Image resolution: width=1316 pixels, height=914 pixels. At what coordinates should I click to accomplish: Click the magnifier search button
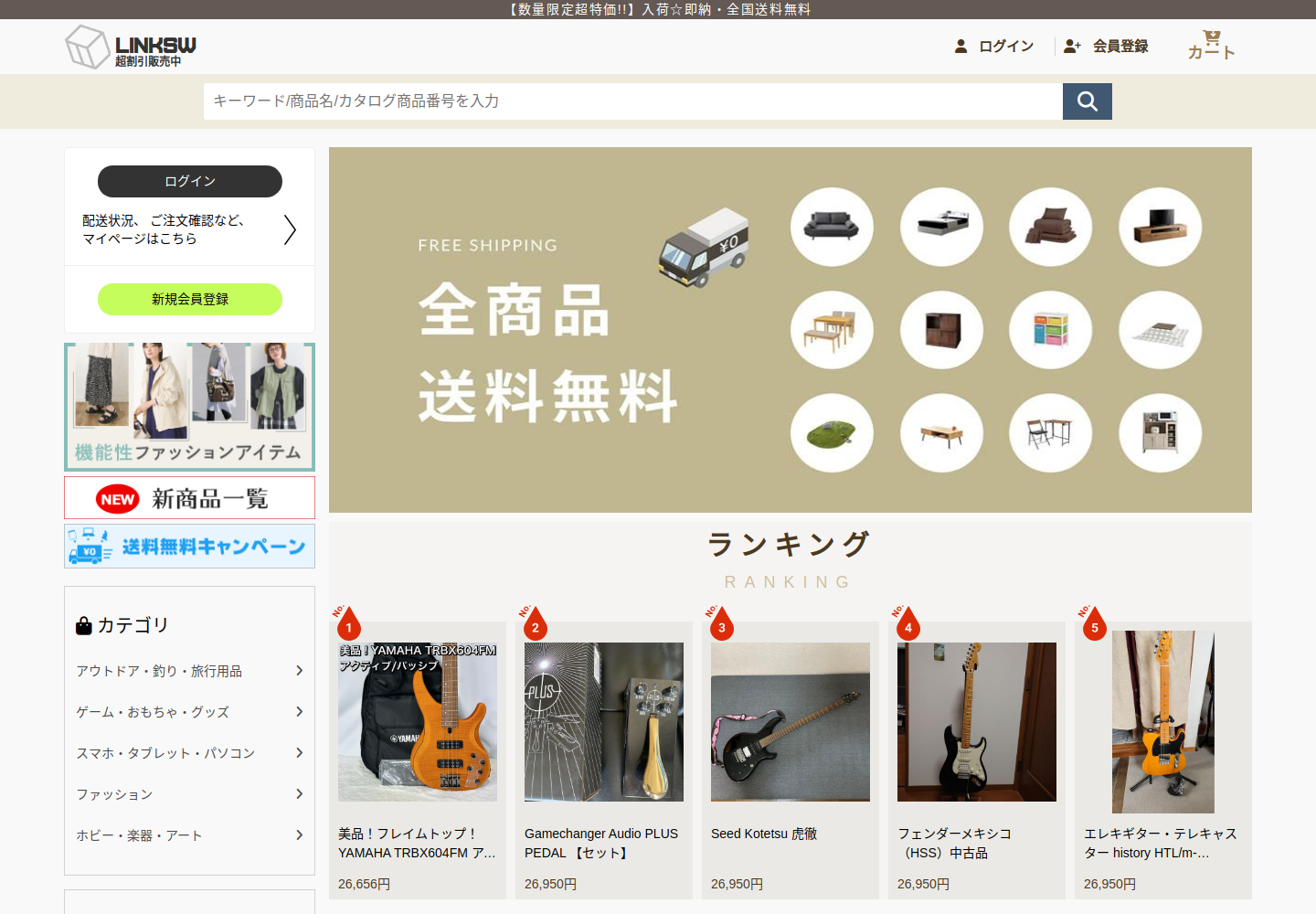pos(1088,101)
